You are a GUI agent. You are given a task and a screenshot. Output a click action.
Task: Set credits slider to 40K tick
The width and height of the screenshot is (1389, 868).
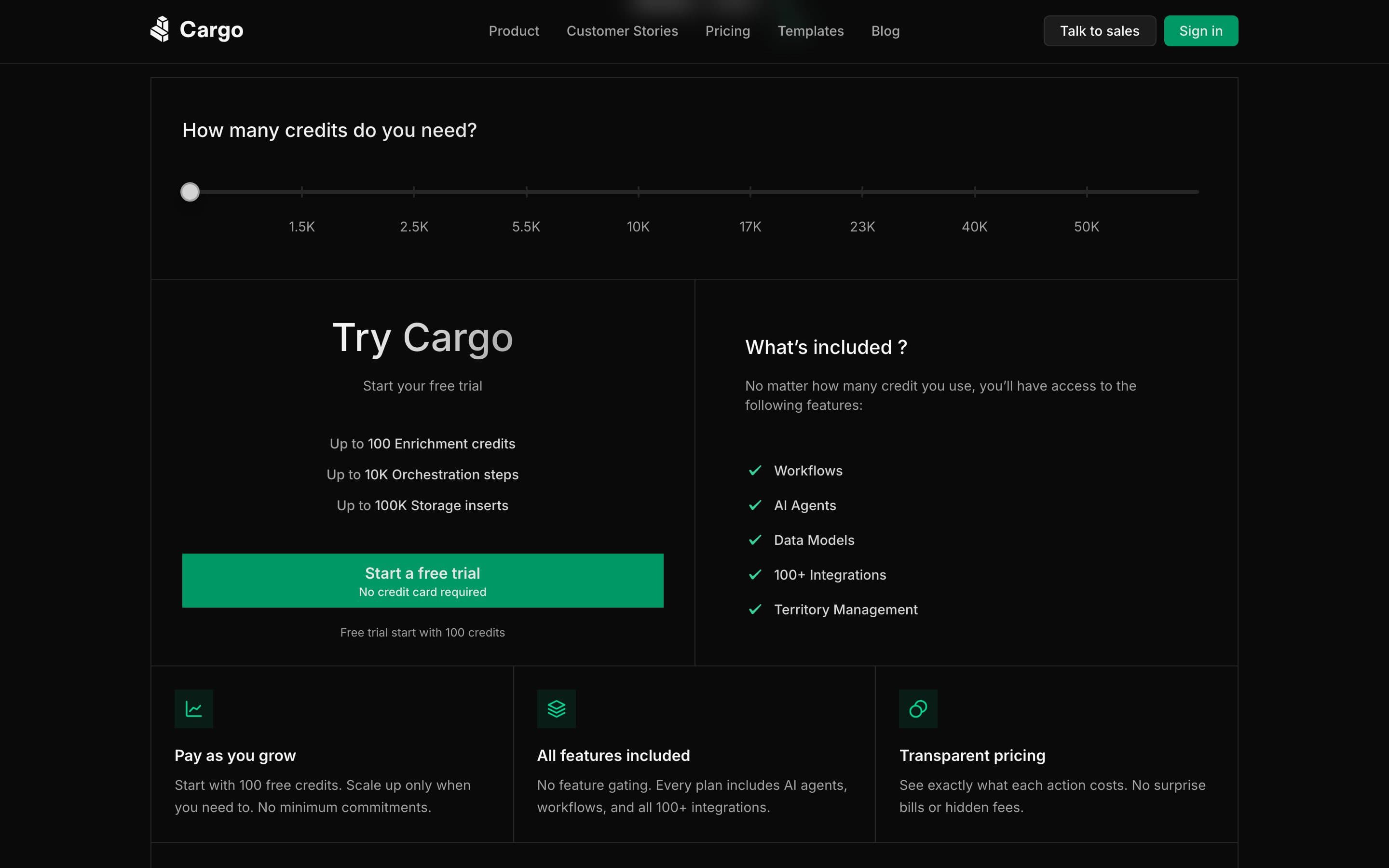975,192
